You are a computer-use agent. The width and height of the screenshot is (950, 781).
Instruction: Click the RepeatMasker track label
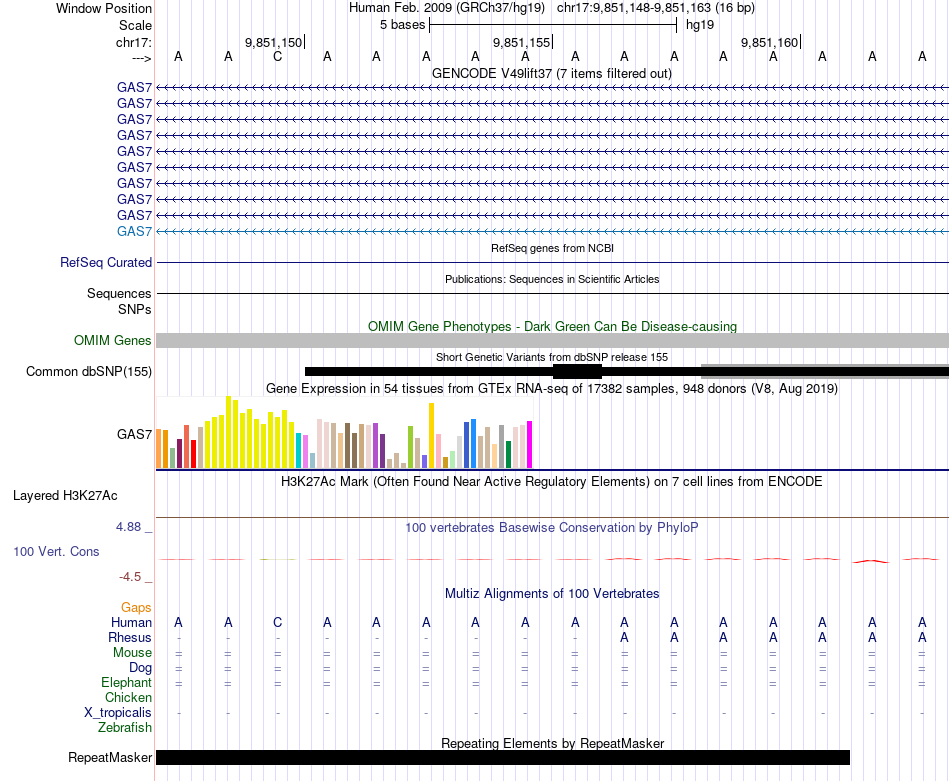click(110, 757)
